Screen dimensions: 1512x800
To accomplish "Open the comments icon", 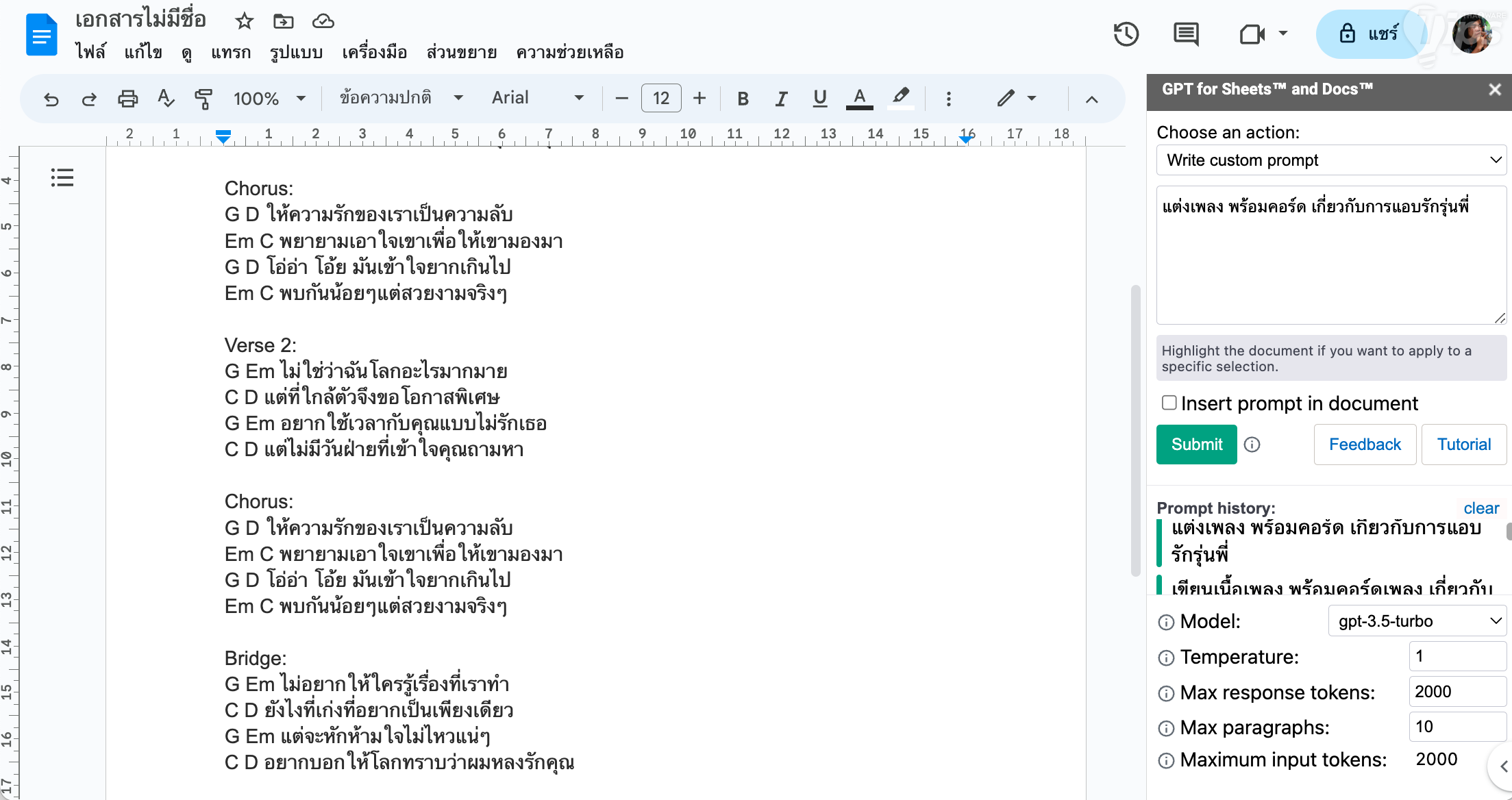I will click(1186, 34).
